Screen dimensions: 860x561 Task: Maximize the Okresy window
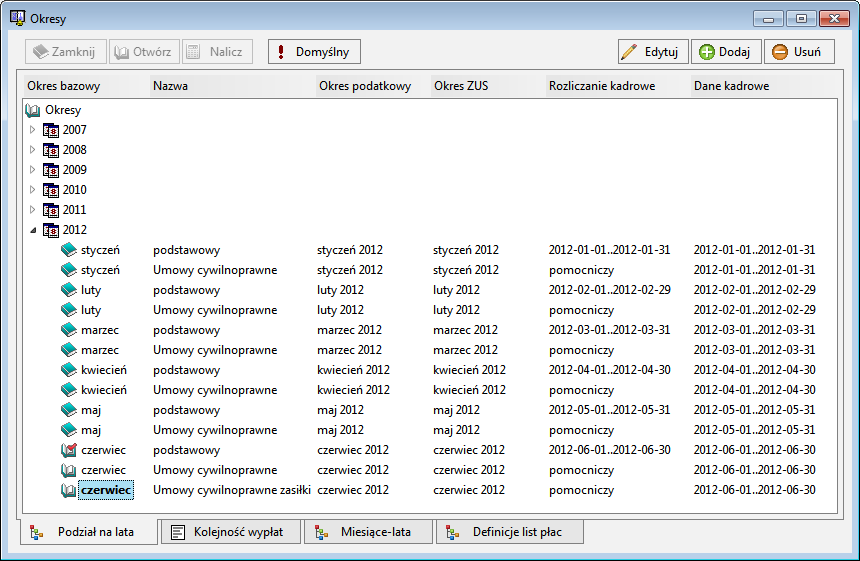[801, 19]
